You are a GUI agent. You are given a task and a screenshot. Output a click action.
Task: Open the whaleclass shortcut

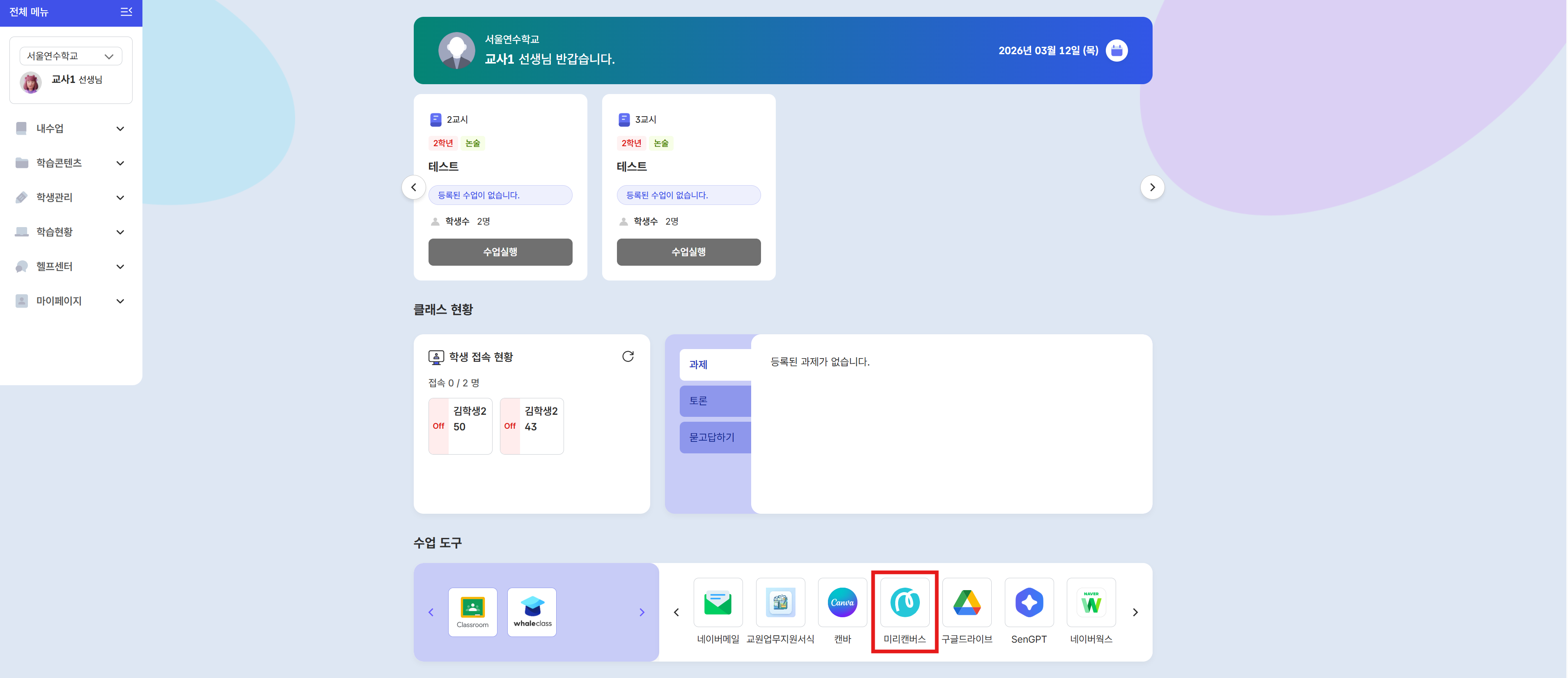(532, 611)
